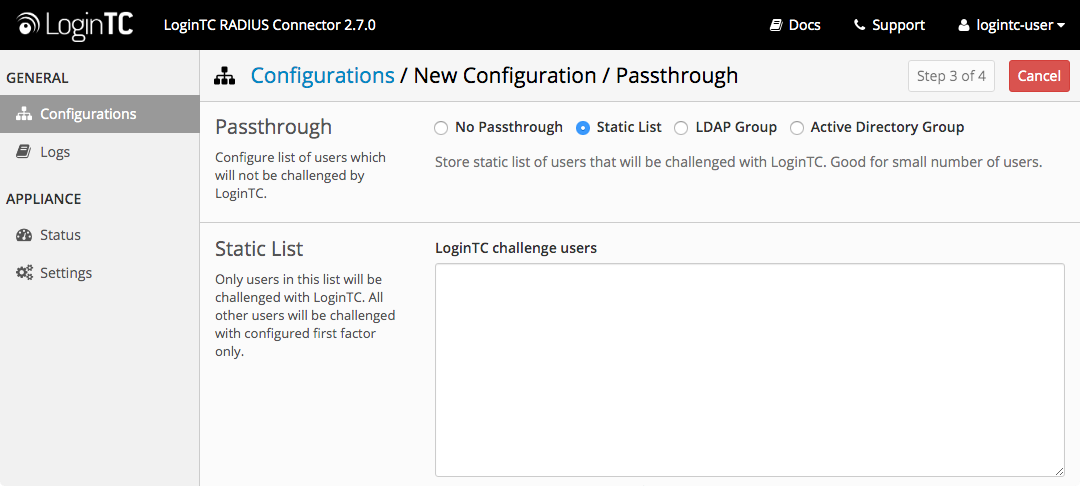Select the No Passthrough radio option
The width and height of the screenshot is (1080, 486).
441,128
